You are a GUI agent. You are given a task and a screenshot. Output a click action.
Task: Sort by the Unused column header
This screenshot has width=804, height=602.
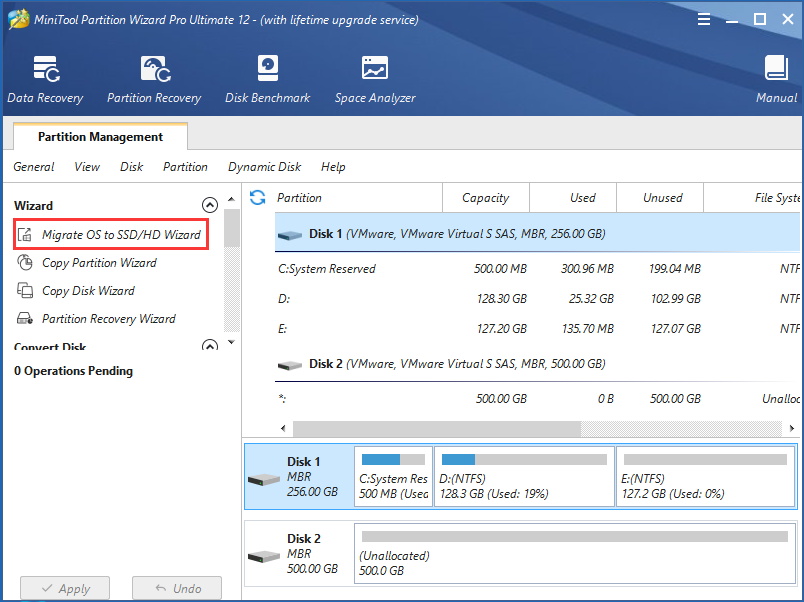coord(660,198)
